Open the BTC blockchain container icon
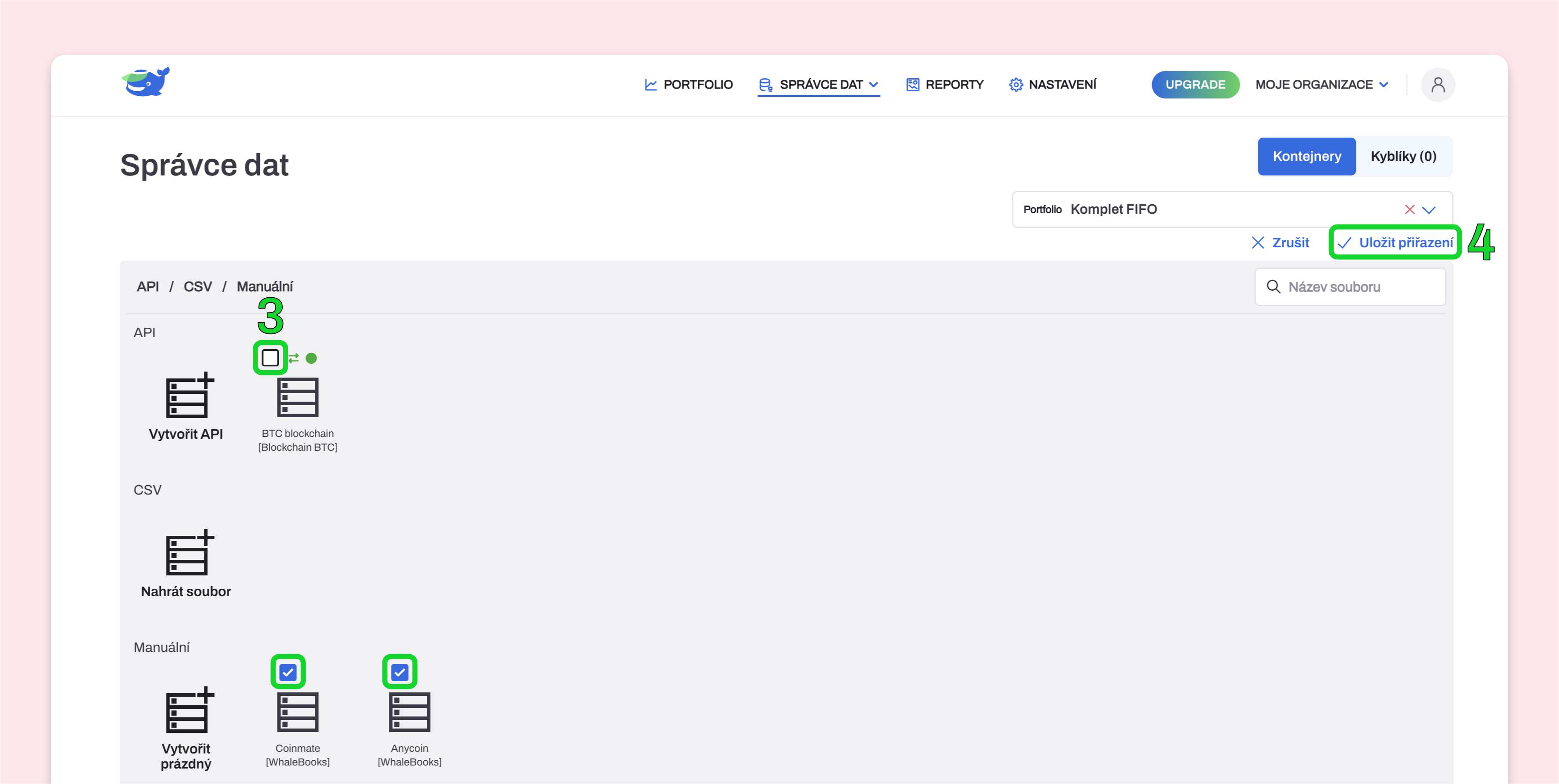Viewport: 1559px width, 784px height. 298,397
